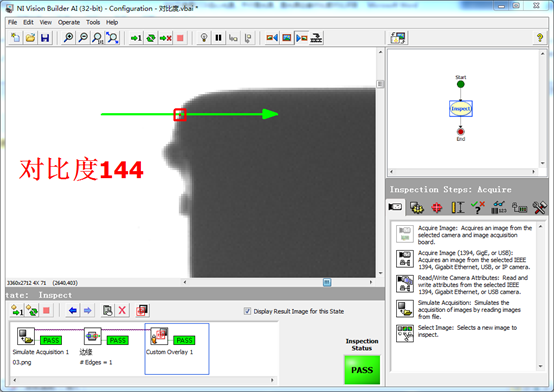This screenshot has height=392, width=554.
Task: Click the Save script floppy disk icon
Action: 45,38
